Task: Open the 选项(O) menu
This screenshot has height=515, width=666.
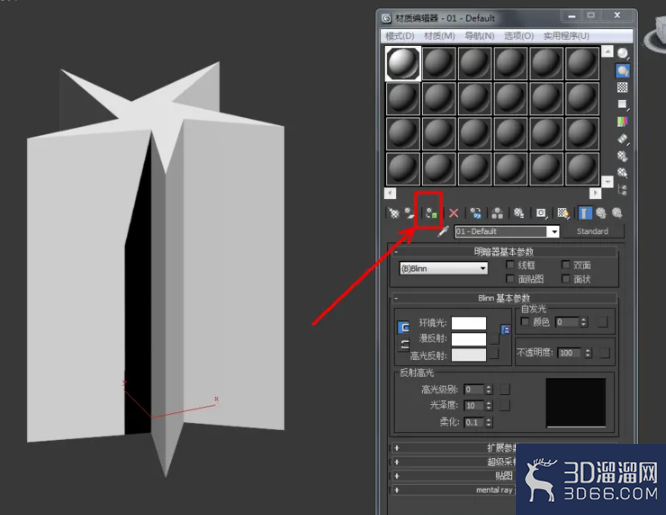Action: coord(519,36)
